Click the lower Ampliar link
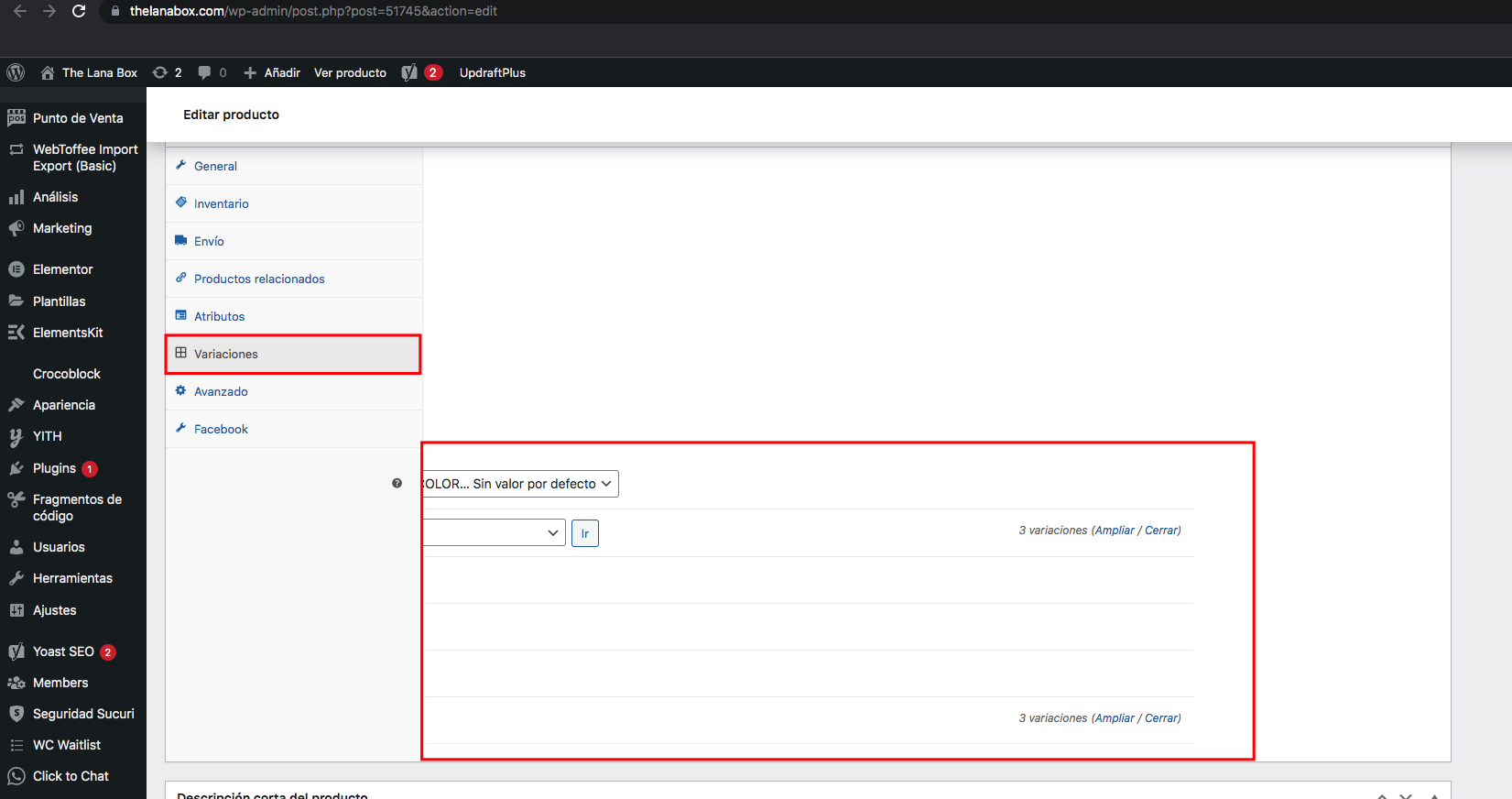Image resolution: width=1512 pixels, height=799 pixels. click(1115, 718)
